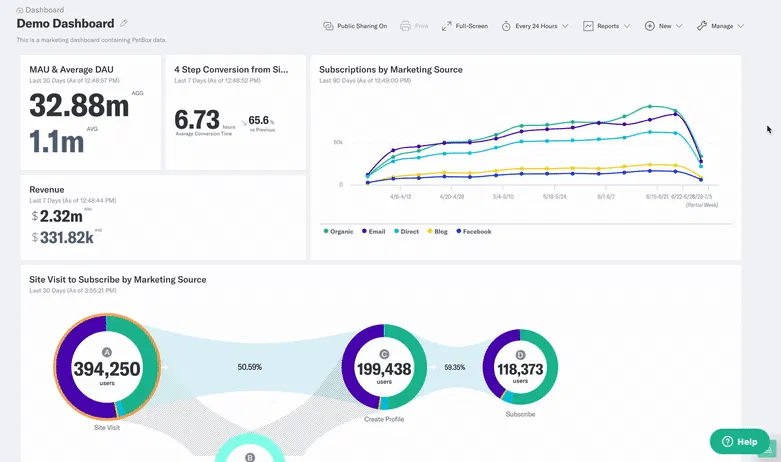
Task: Toggle the yellow Blog legend color dot
Action: click(430, 231)
